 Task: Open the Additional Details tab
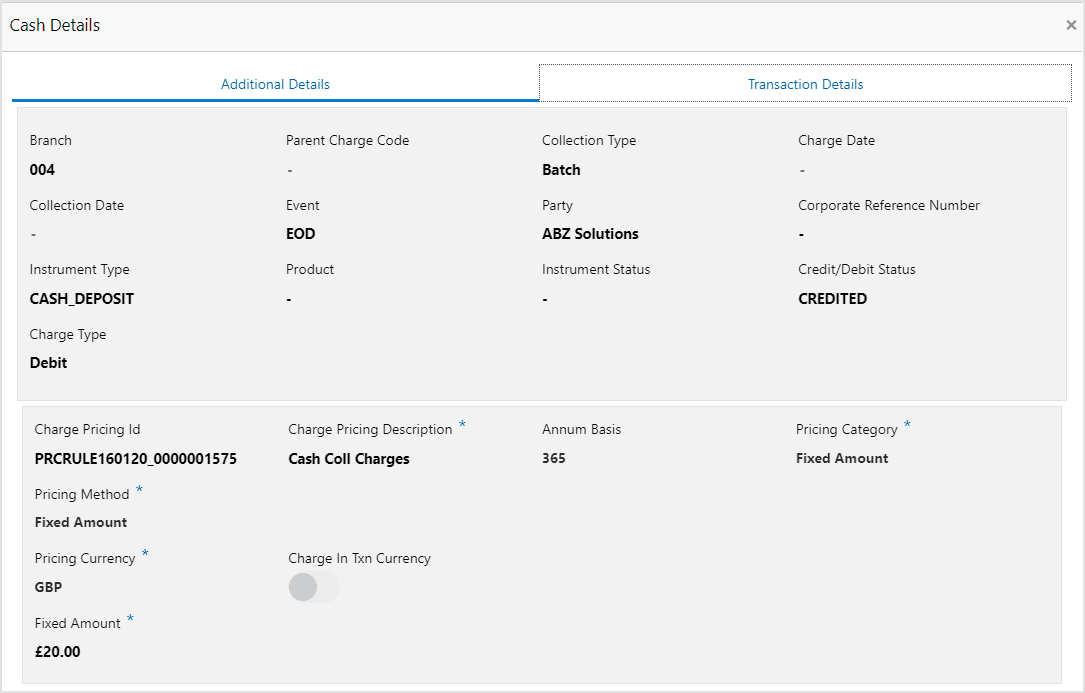pos(275,84)
